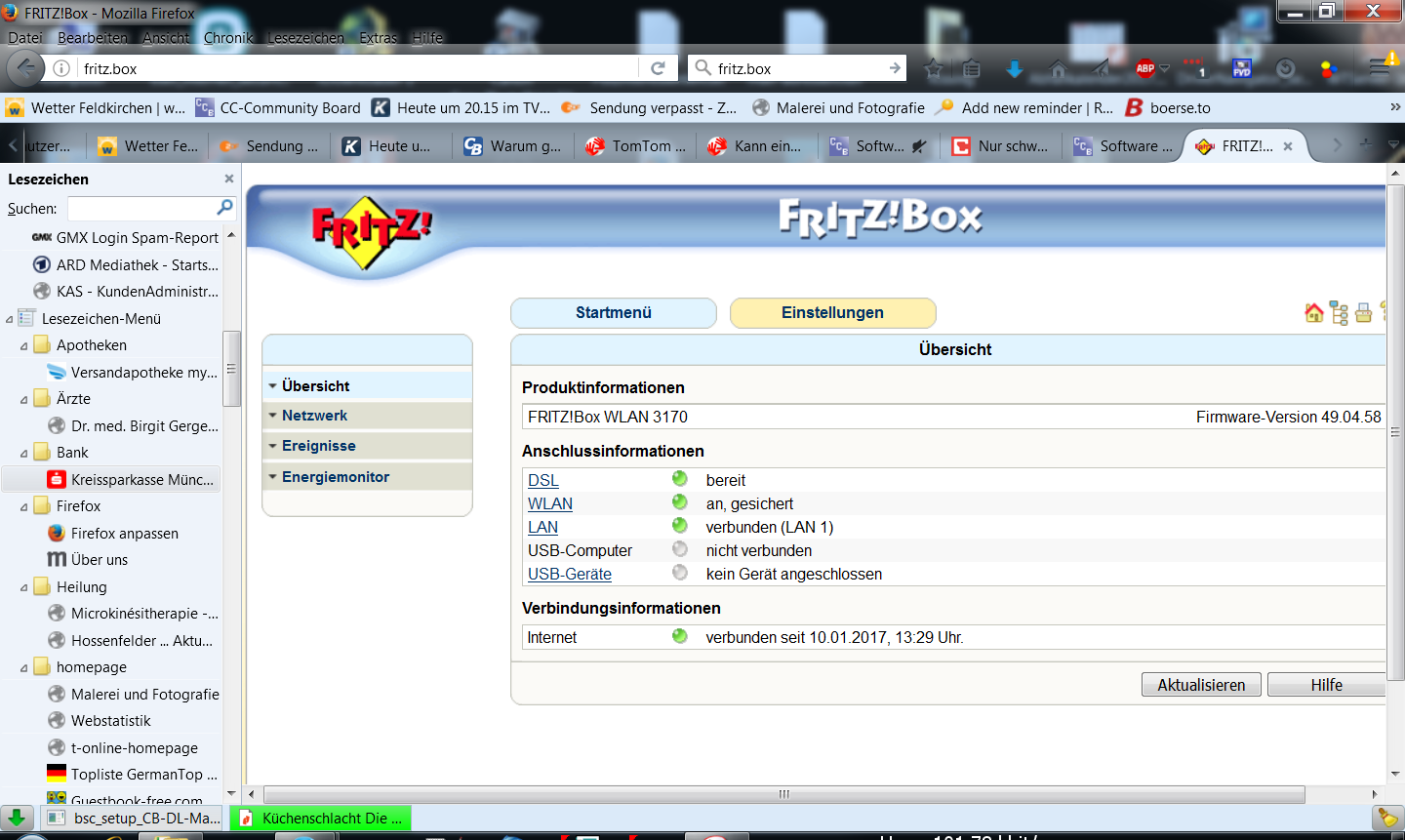This screenshot has height=840, width=1405.
Task: Open the FRITZ!Box sitemap tree icon
Action: point(1339,313)
